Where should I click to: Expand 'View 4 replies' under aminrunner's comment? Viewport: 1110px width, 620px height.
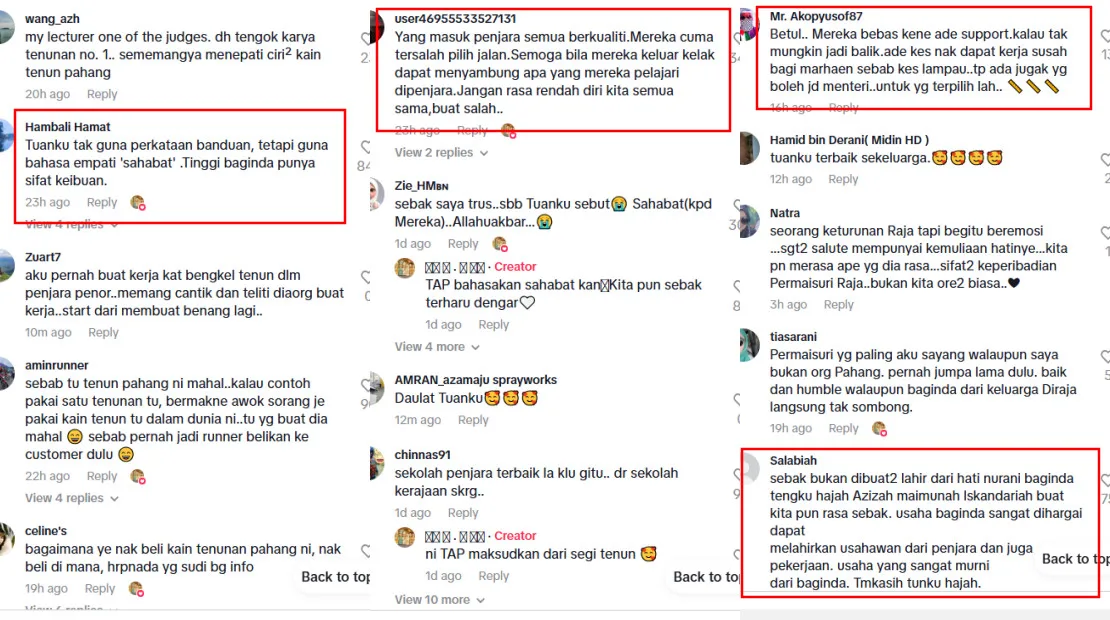(x=71, y=498)
